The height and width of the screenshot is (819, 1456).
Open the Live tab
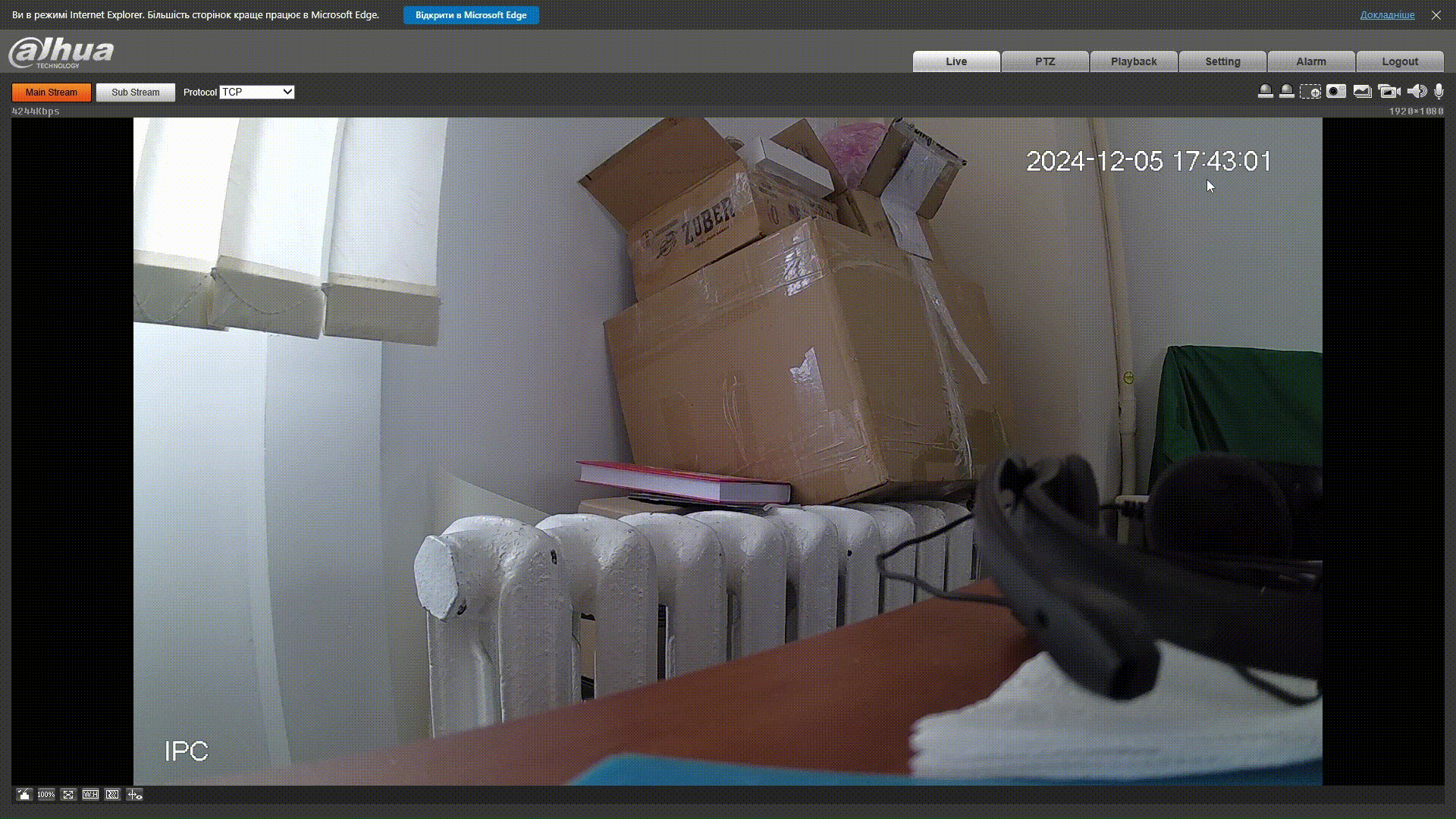tap(956, 61)
